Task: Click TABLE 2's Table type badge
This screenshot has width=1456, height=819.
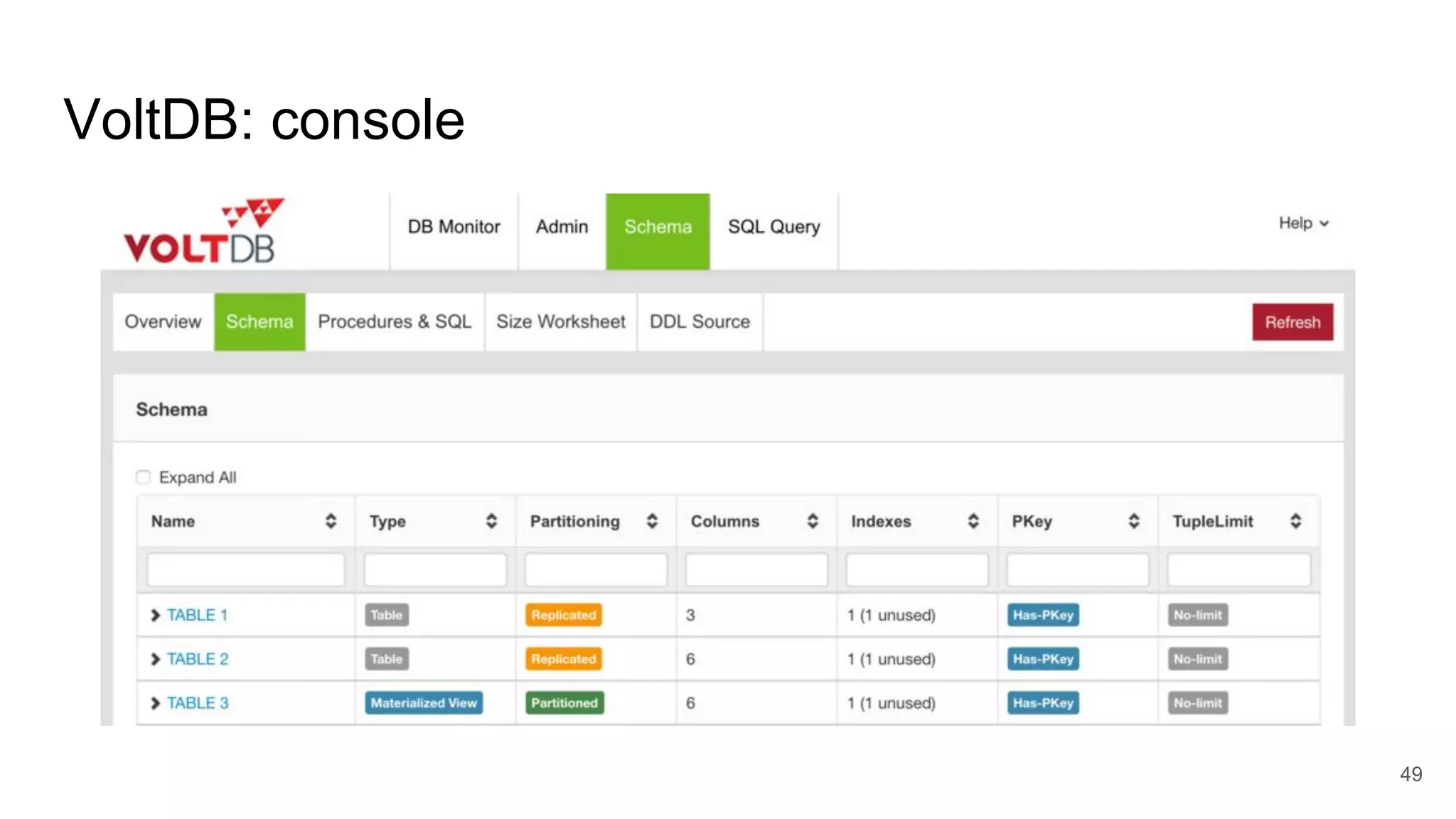Action: pos(387,659)
